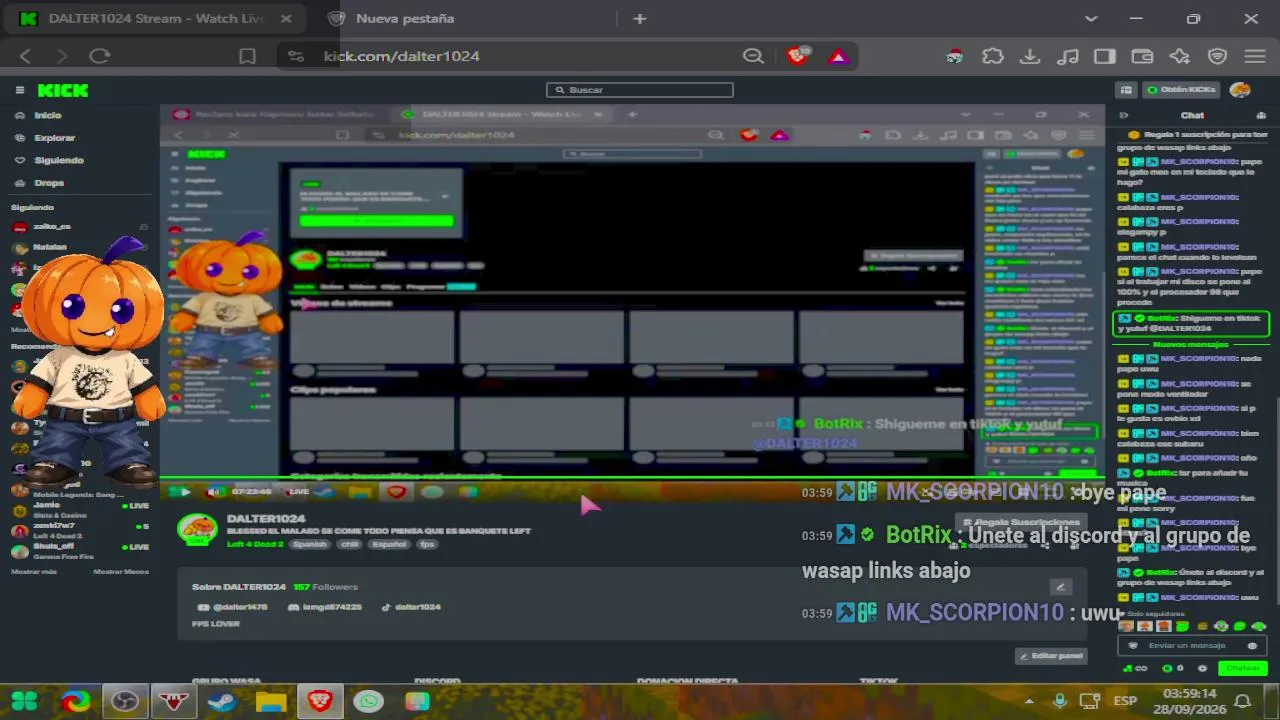Open Steam from taskbar
This screenshot has height=720, width=1280.
pos(222,701)
